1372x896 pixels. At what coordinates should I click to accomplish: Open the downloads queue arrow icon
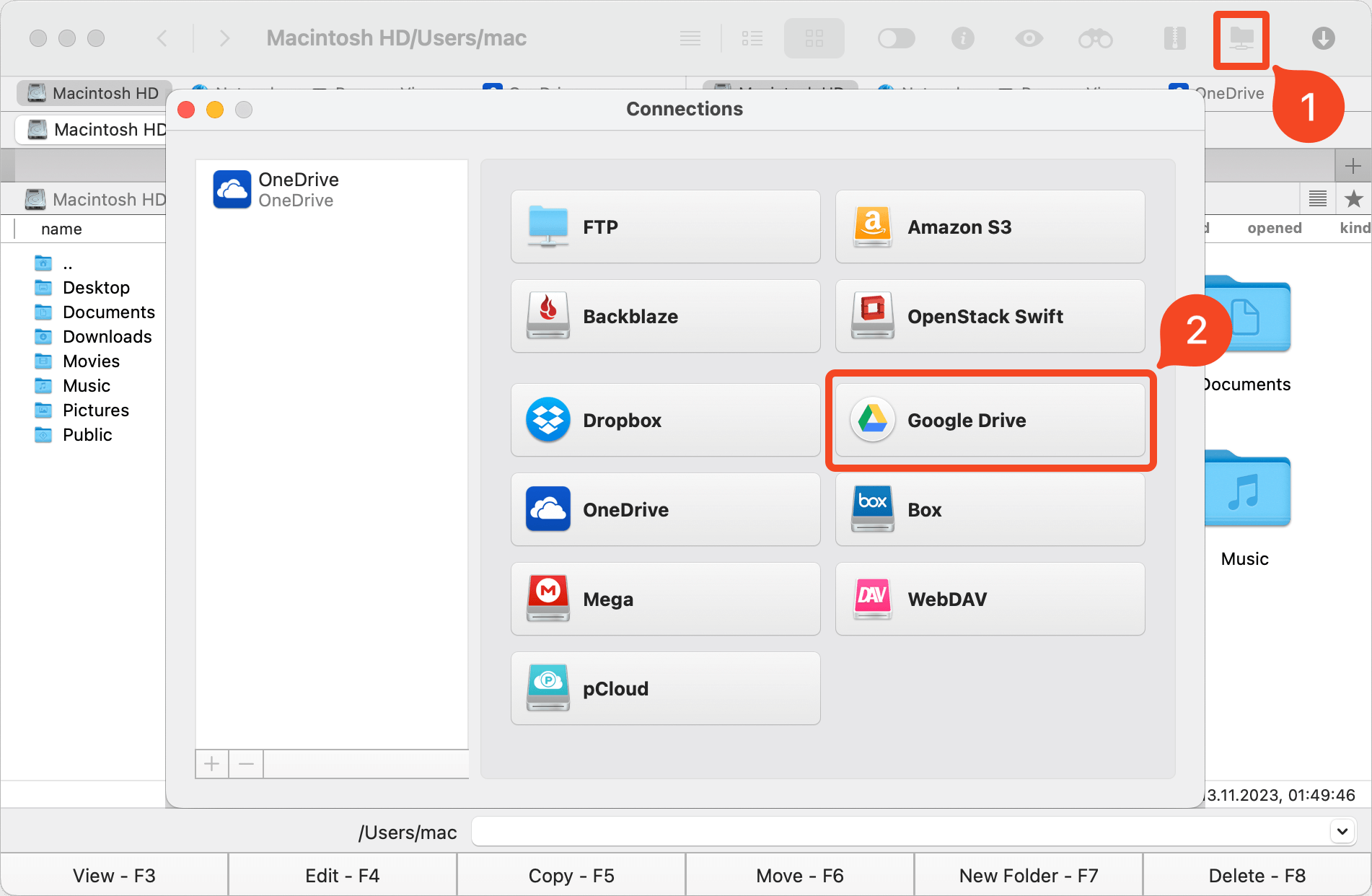(1324, 38)
